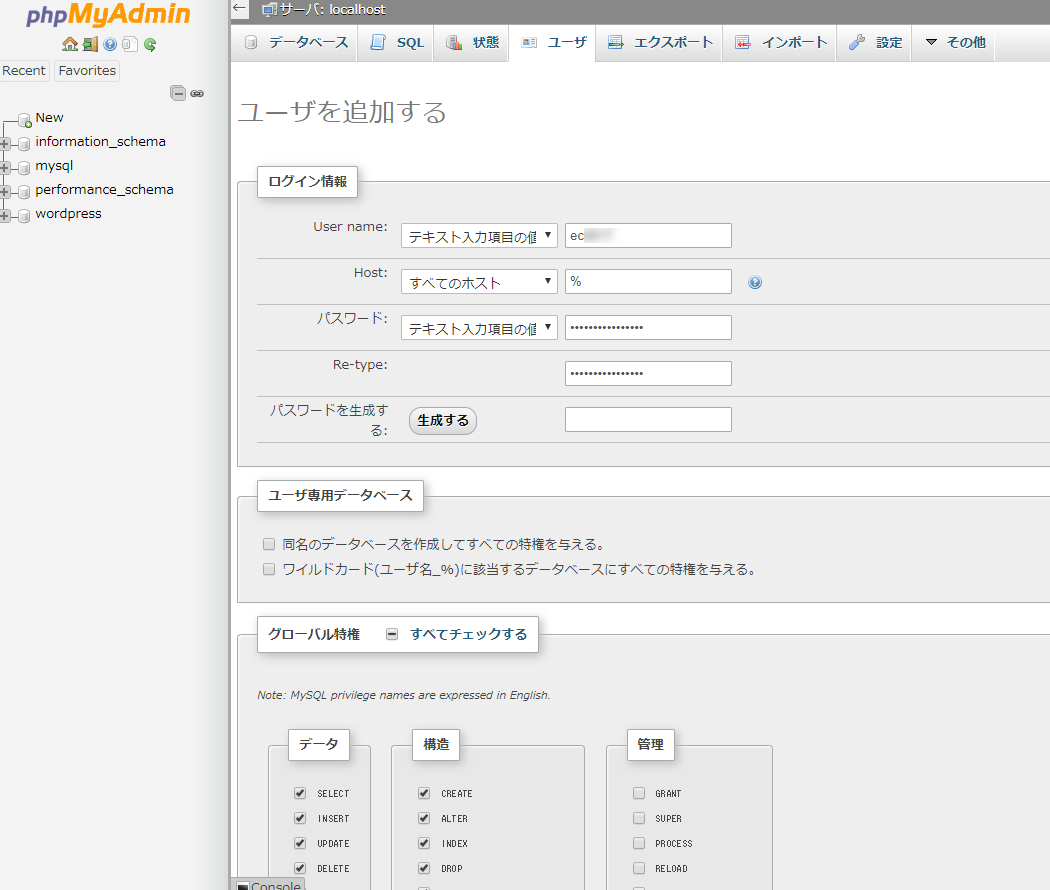
Task: Switch to the SQL tab
Action: click(397, 43)
